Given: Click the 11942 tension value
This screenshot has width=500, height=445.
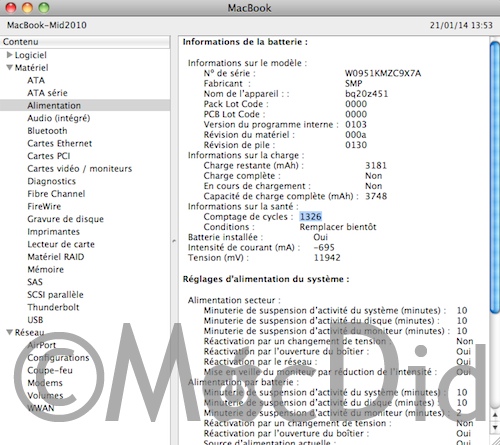Looking at the screenshot, I should coord(327,258).
